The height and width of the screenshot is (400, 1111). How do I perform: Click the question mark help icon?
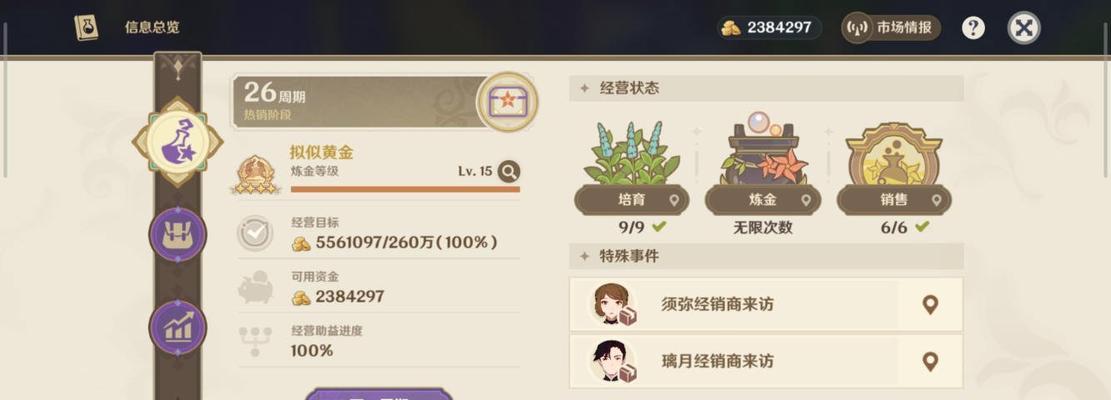tap(973, 28)
